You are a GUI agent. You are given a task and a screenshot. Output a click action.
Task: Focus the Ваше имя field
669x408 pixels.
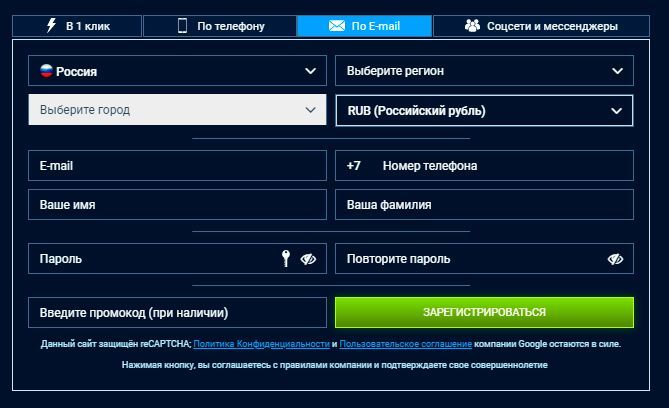point(177,204)
